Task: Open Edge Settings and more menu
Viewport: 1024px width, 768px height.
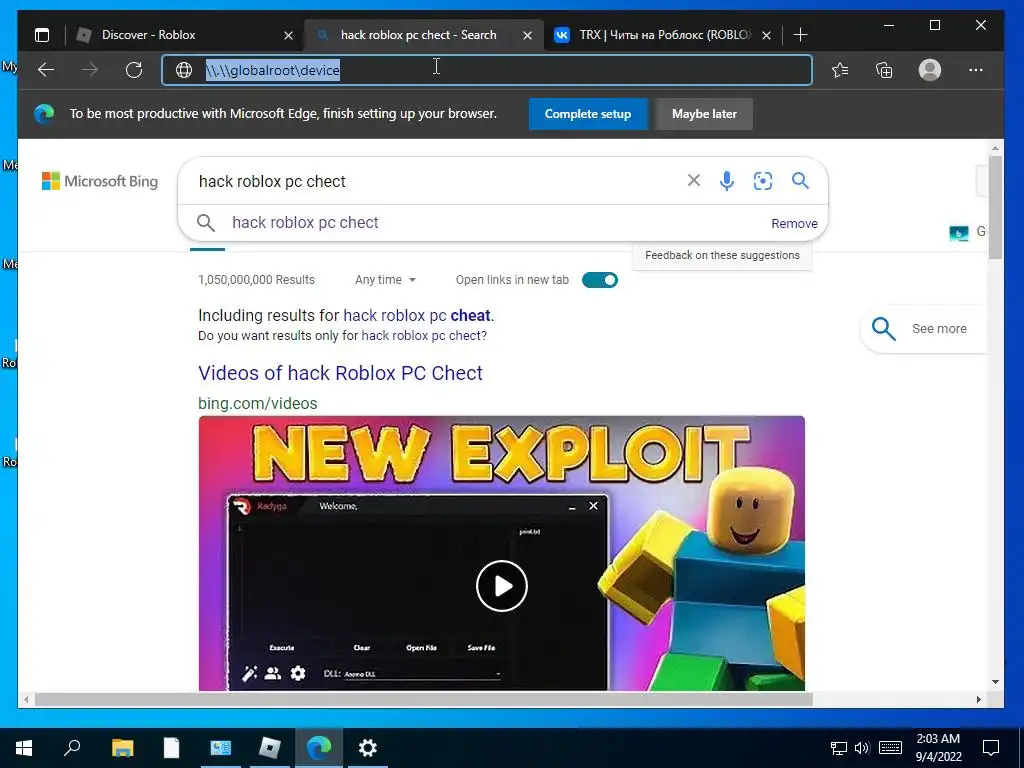Action: (976, 70)
